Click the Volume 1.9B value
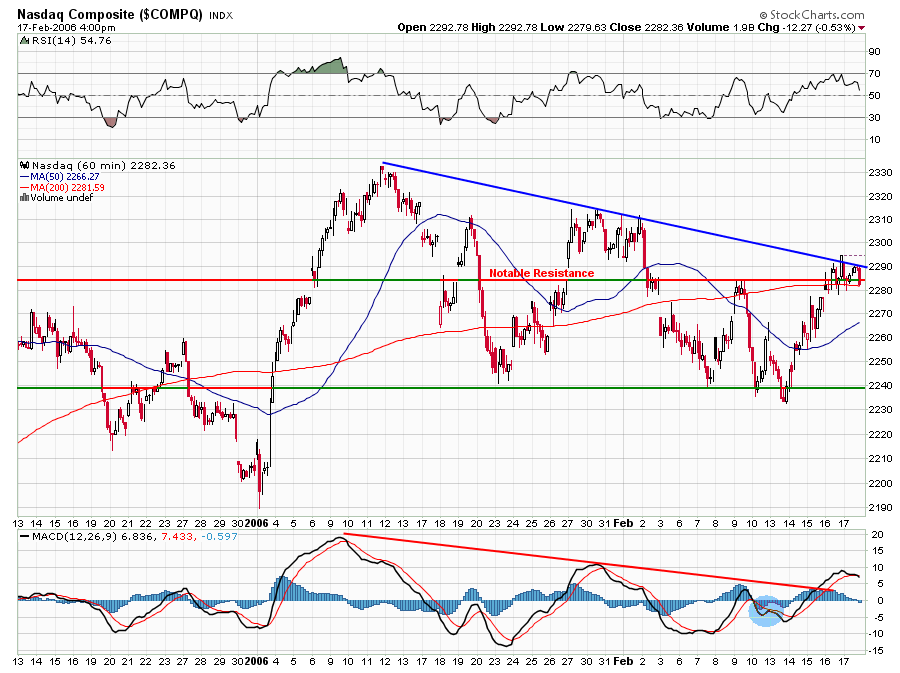Viewport: 900px width, 673px height. (x=719, y=28)
